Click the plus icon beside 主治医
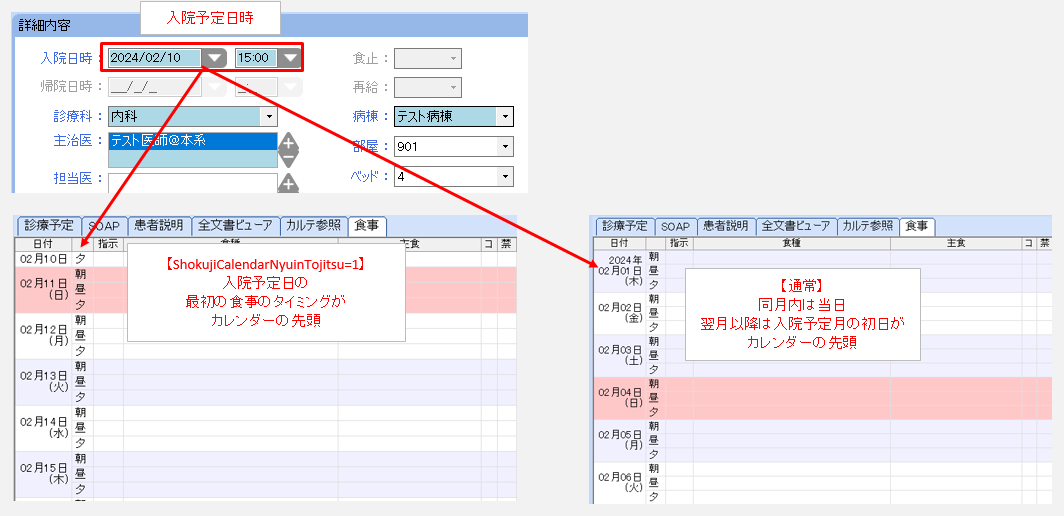Image resolution: width=1064 pixels, height=516 pixels. (x=288, y=143)
